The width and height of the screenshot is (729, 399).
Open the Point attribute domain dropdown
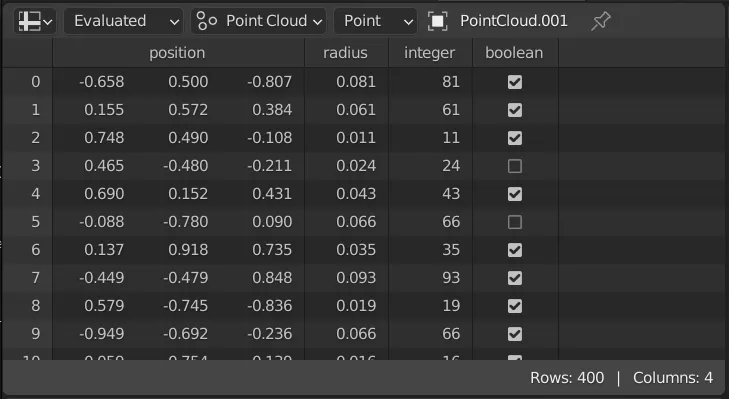coord(375,21)
